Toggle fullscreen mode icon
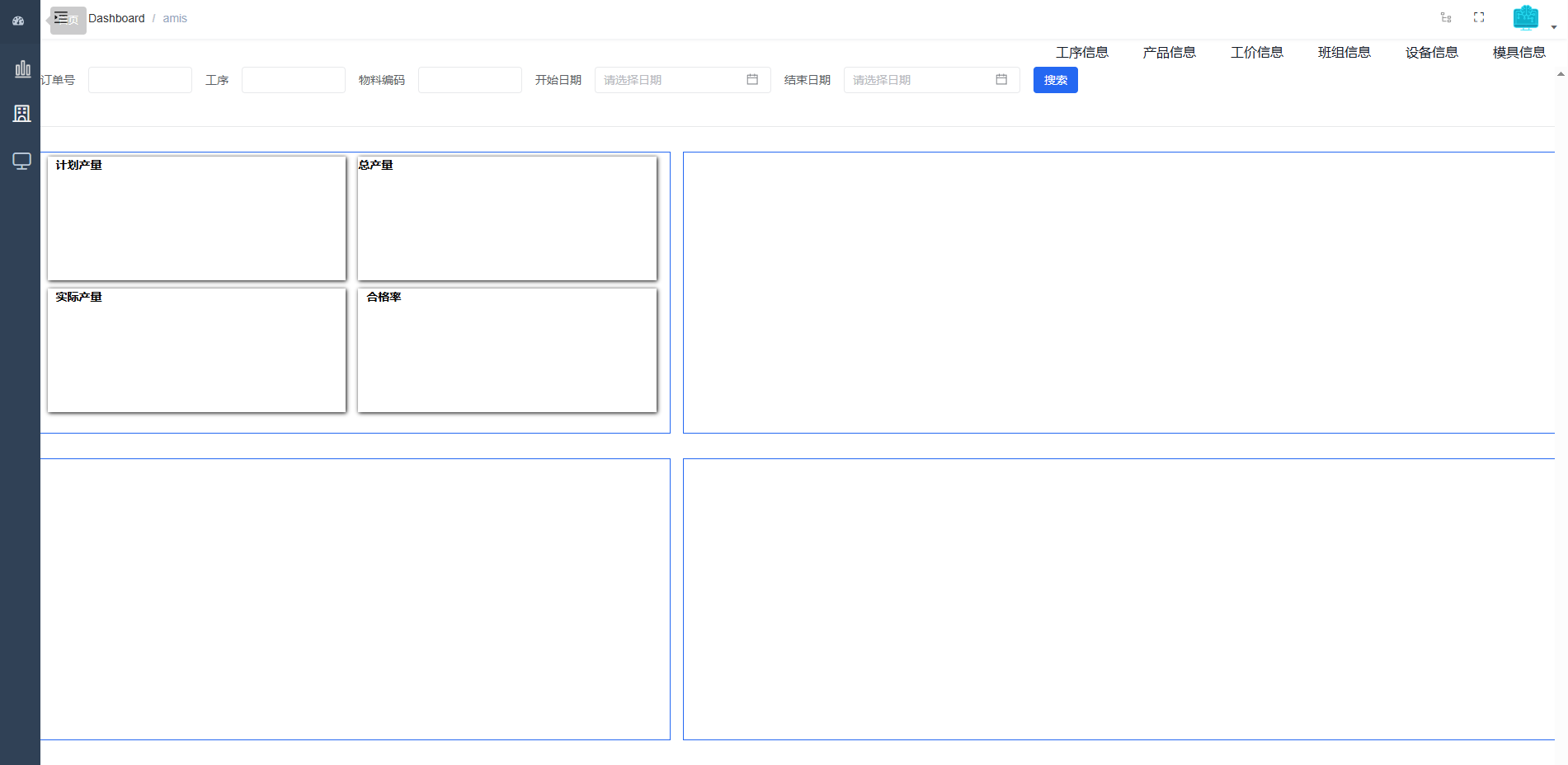Image resolution: width=1568 pixels, height=765 pixels. [x=1479, y=17]
